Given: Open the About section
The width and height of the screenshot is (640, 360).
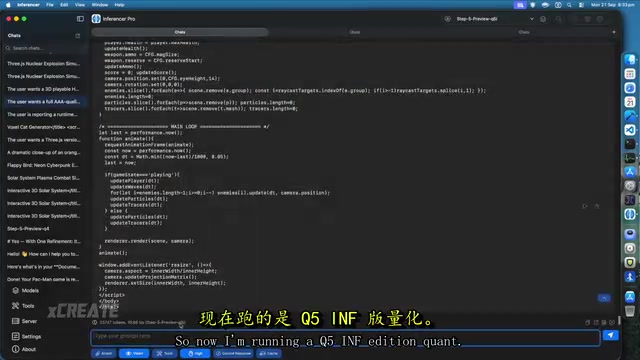Looking at the screenshot, I should tap(24, 349).
